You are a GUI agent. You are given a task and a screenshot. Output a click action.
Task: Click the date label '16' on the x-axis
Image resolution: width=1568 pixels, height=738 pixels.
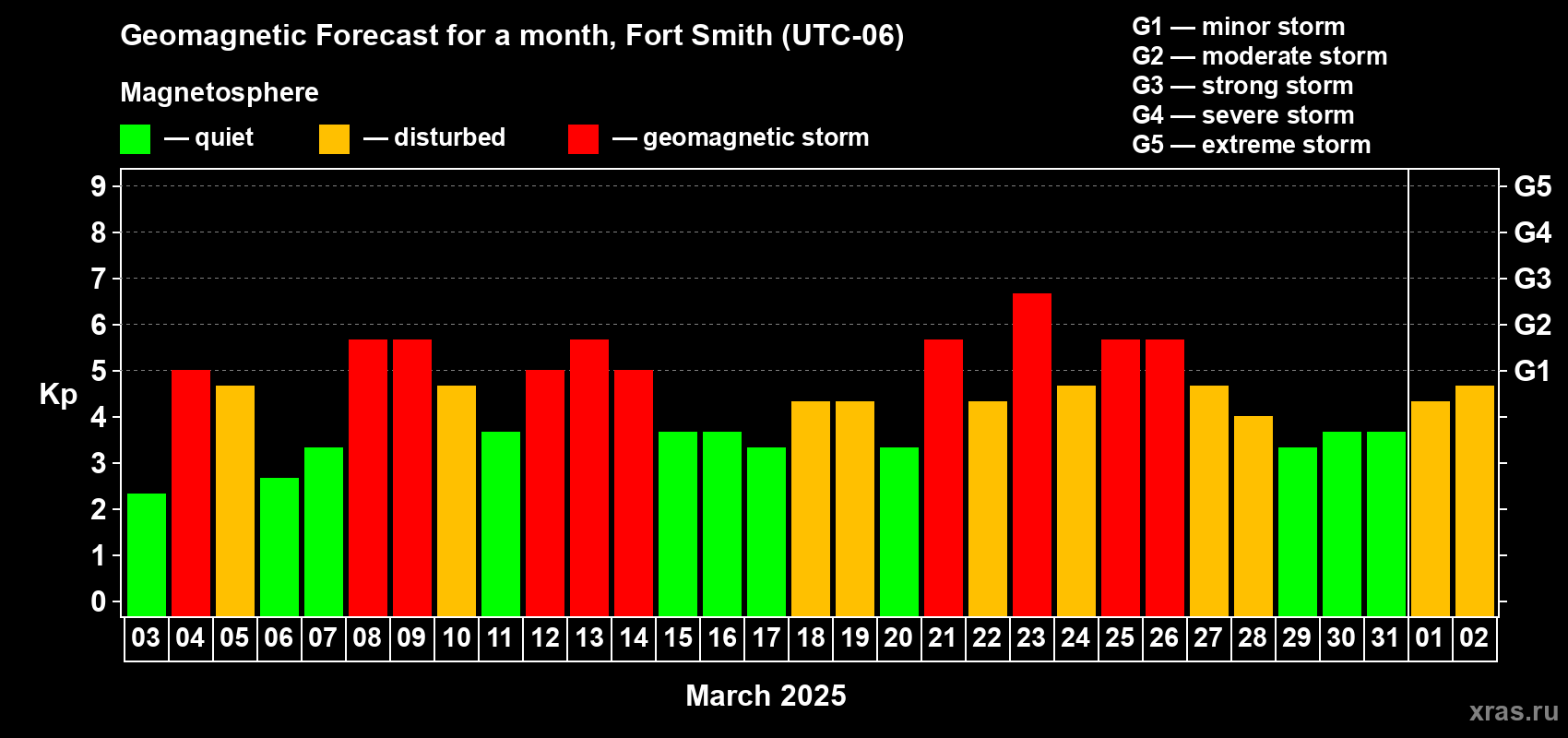tap(721, 638)
